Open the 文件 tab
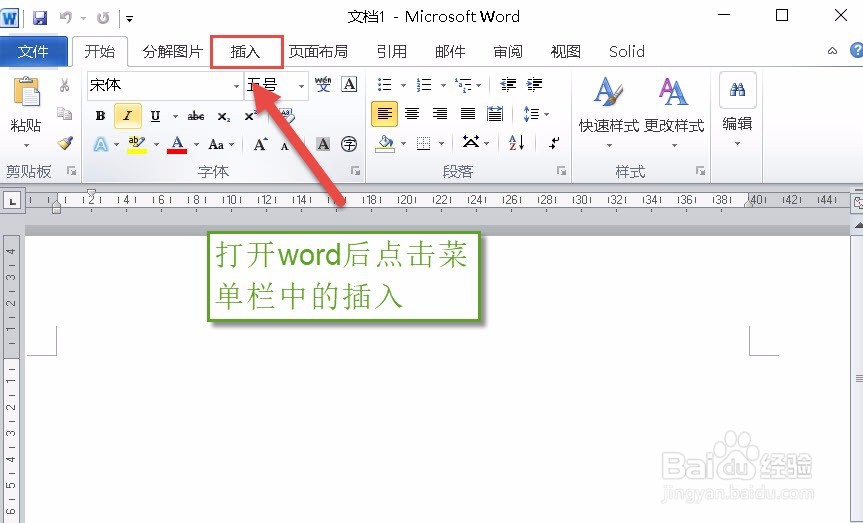This screenshot has height=523, width=863. [33, 52]
